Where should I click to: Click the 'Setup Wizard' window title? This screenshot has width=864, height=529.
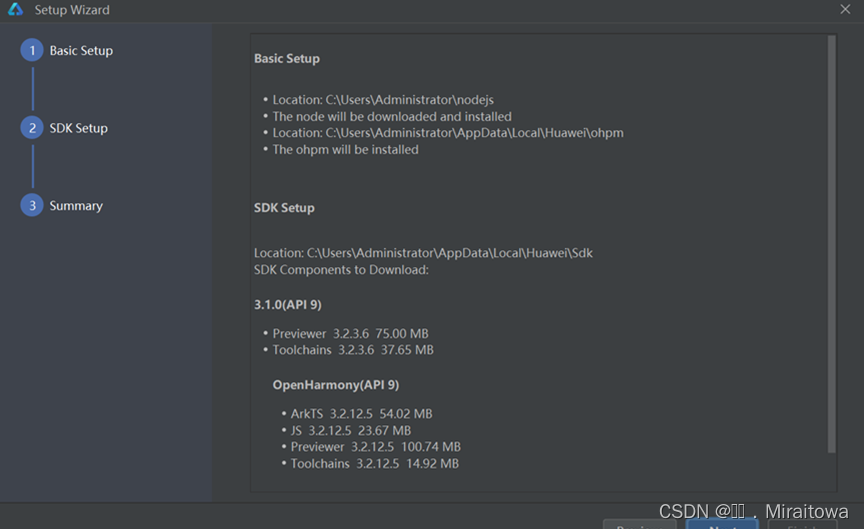tap(72, 10)
